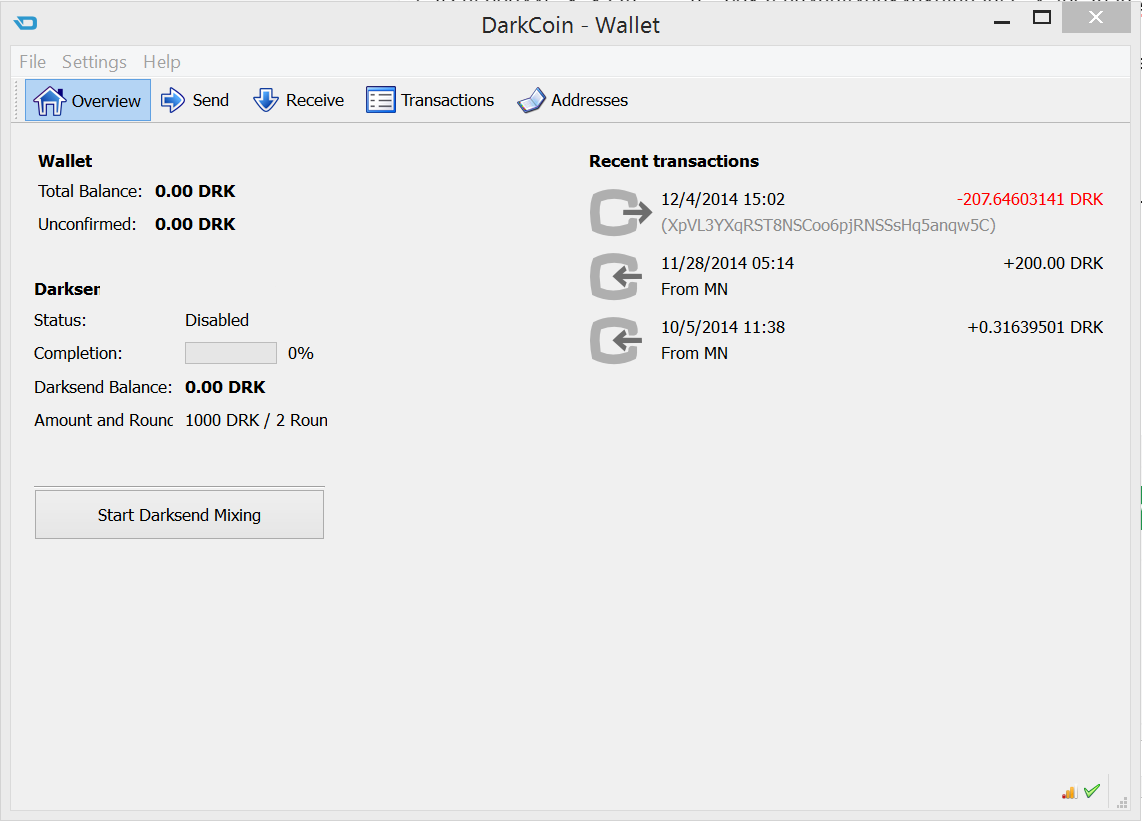
Task: Click the green sync checkmark icon
Action: (x=1092, y=791)
